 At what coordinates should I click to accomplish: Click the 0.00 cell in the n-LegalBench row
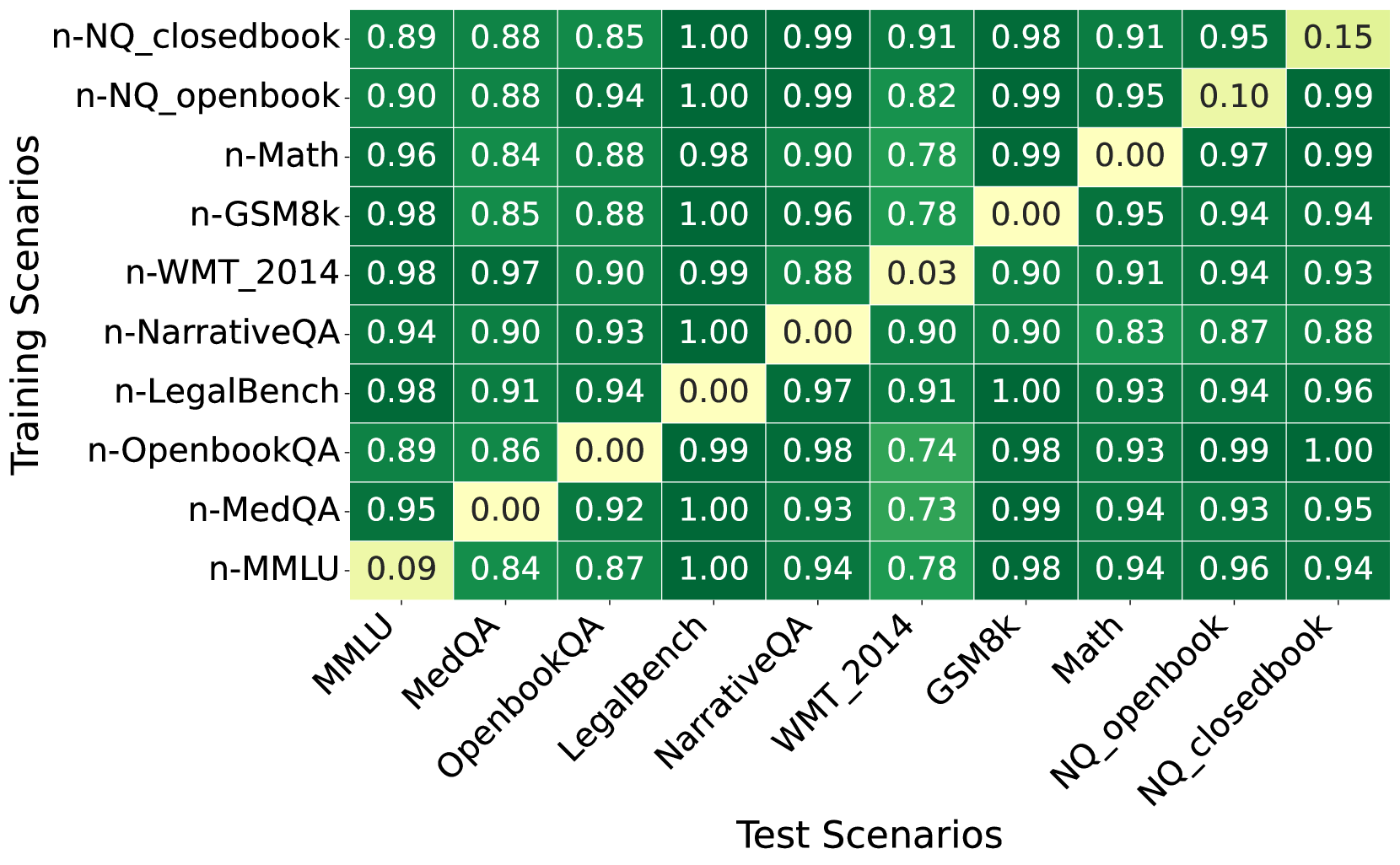713,392
